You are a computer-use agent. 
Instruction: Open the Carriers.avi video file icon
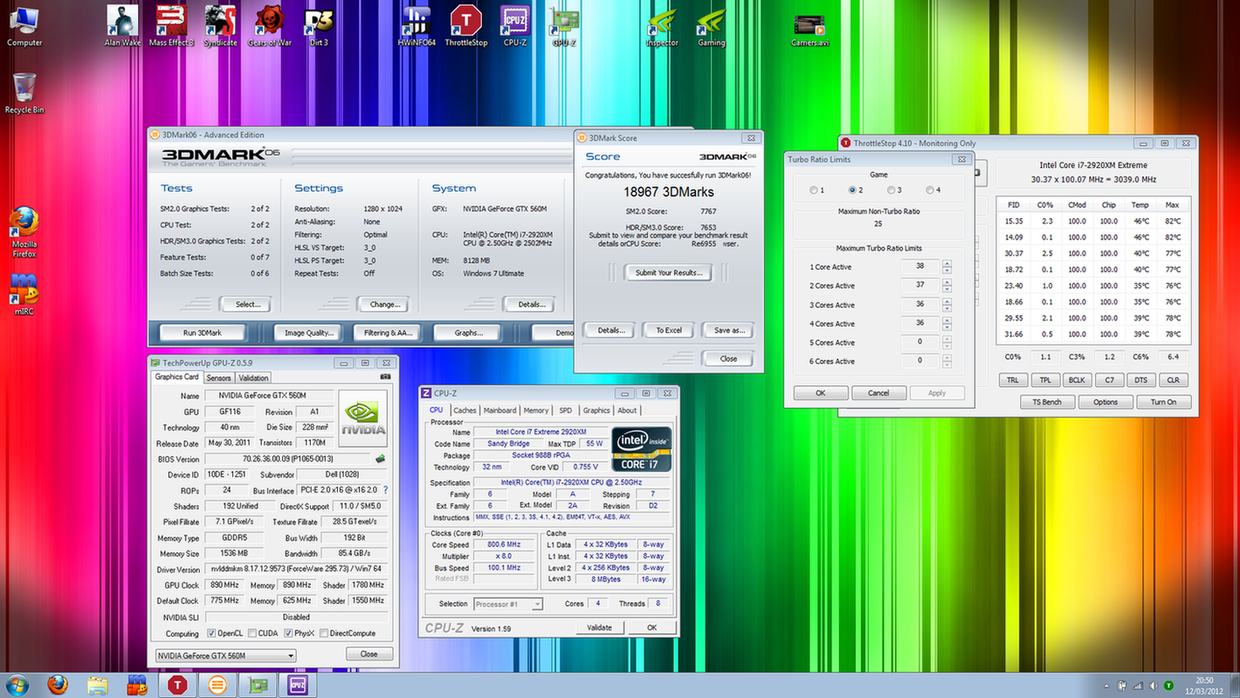(809, 26)
